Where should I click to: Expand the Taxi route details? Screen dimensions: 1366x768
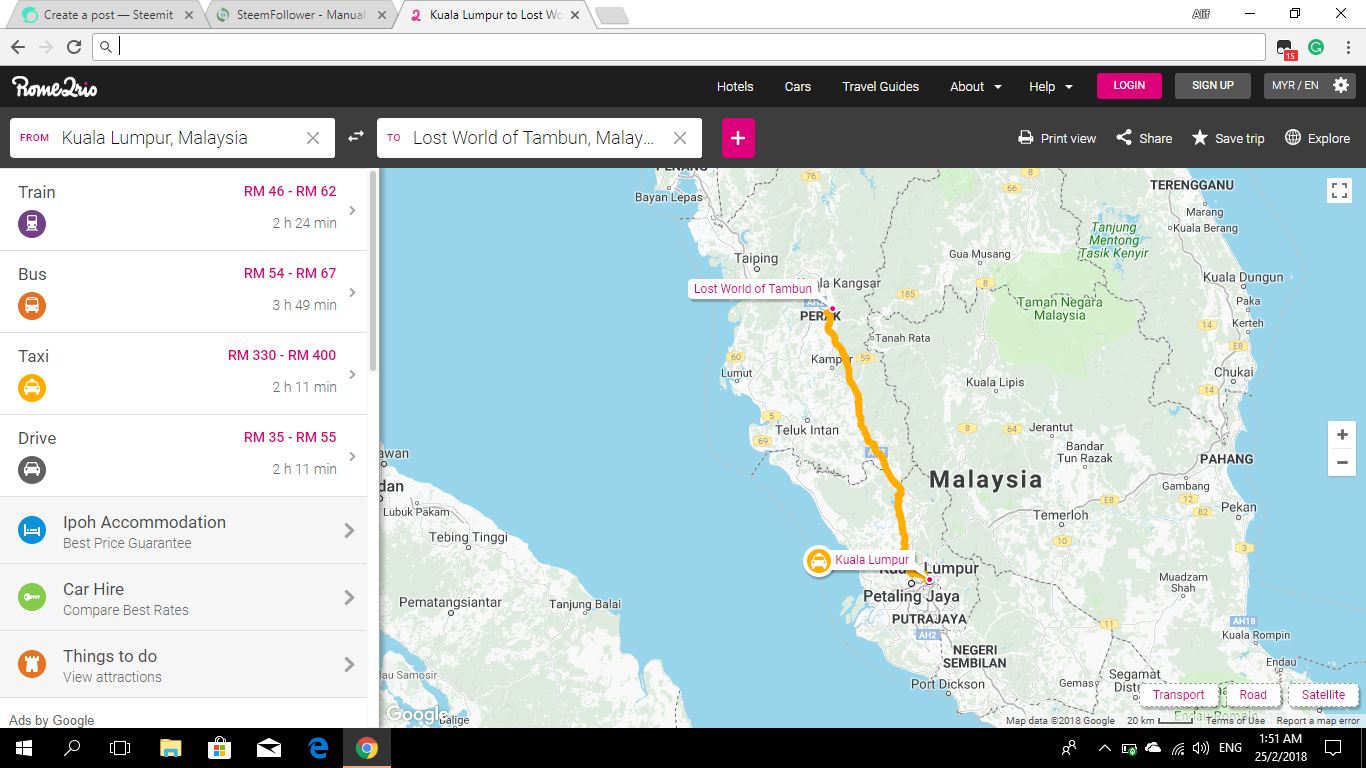pyautogui.click(x=352, y=374)
